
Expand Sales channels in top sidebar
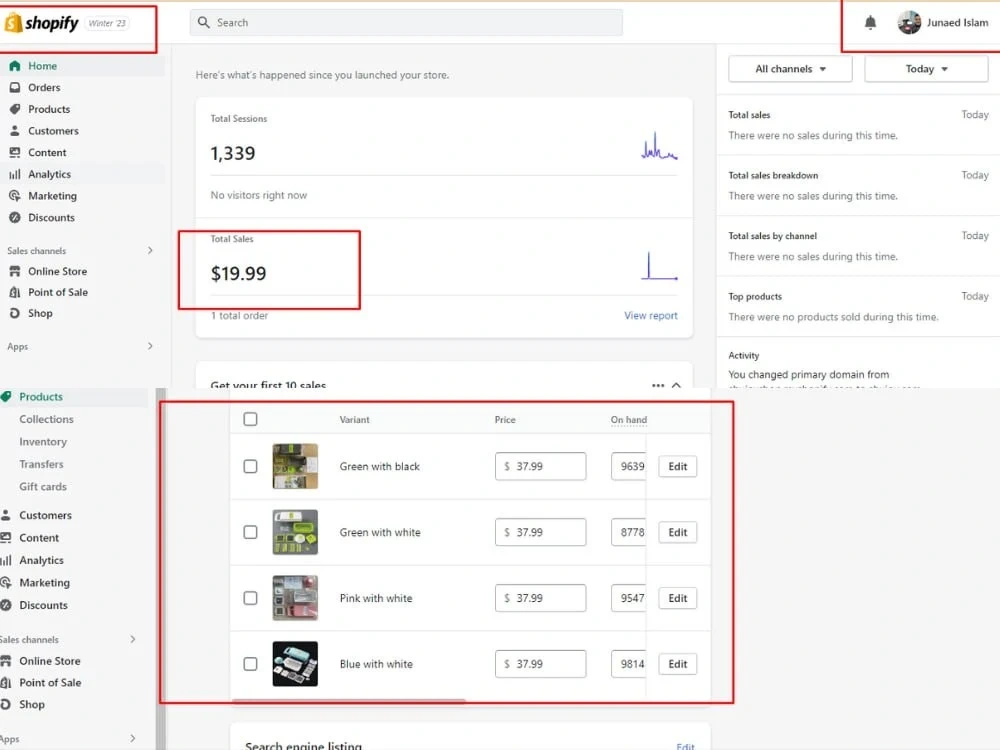[x=150, y=251]
